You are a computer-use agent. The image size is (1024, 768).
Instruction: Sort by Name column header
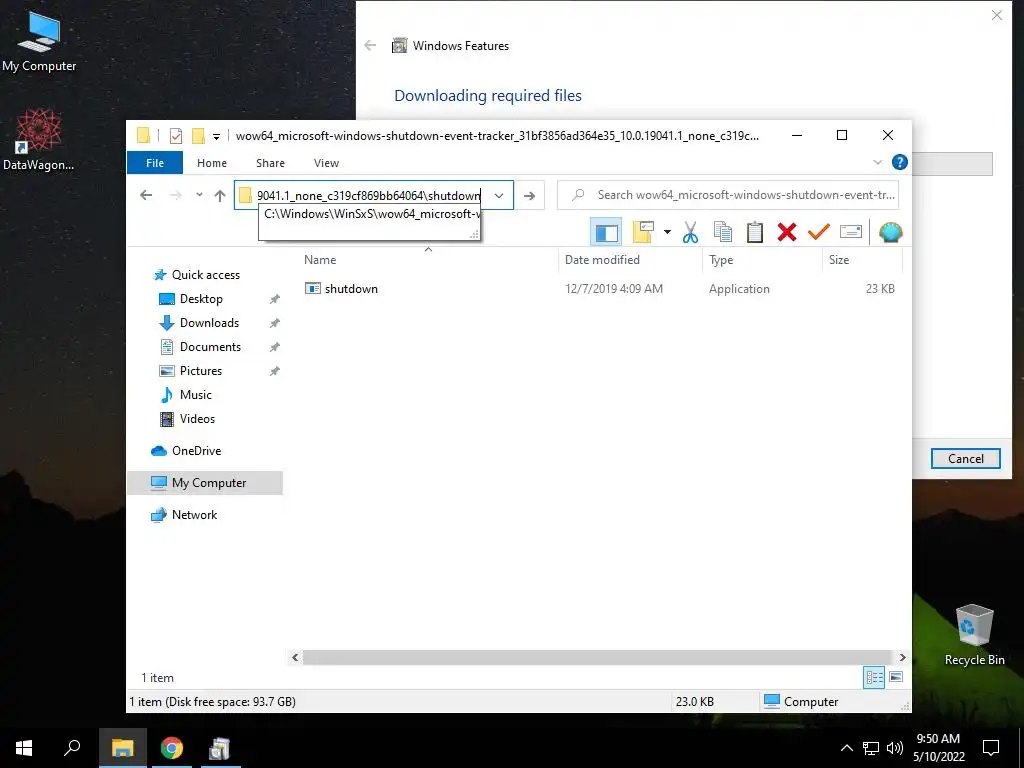click(320, 260)
